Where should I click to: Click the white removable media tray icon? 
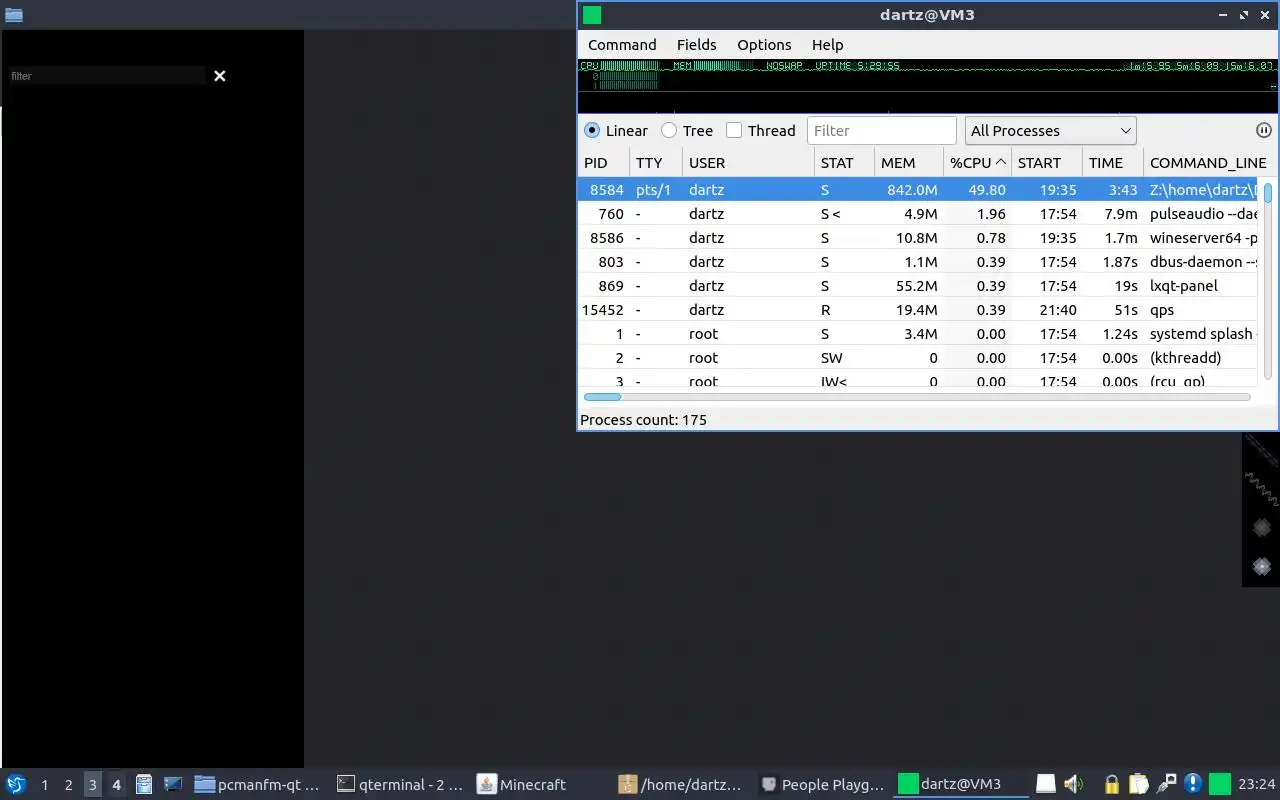point(1046,784)
